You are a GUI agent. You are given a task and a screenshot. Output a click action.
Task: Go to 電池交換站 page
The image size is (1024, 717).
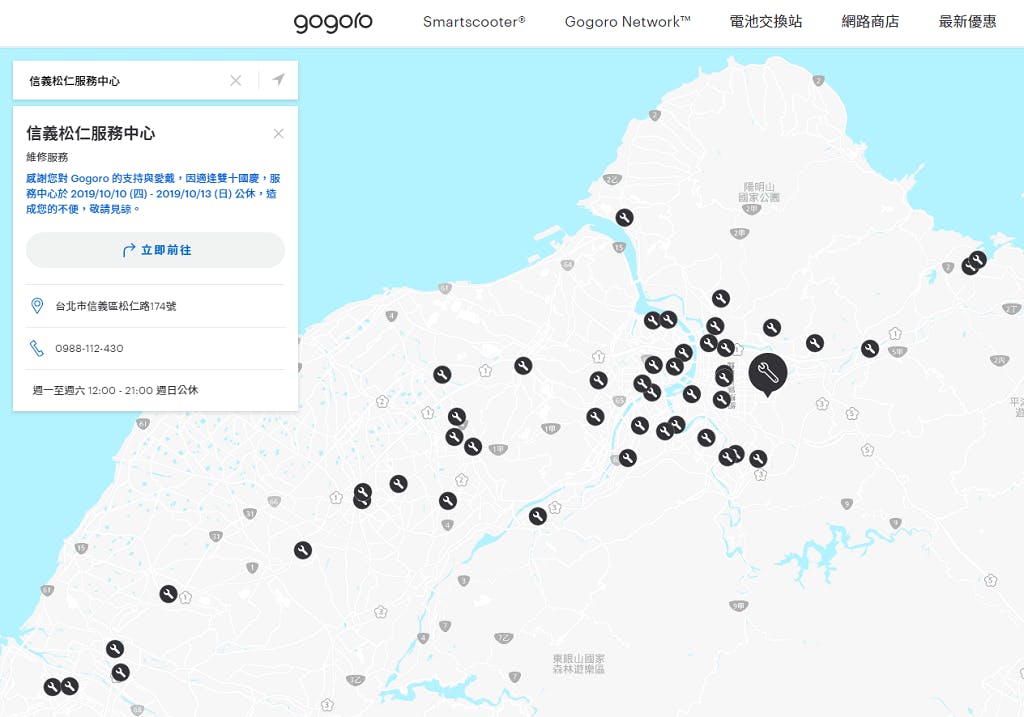tap(765, 22)
